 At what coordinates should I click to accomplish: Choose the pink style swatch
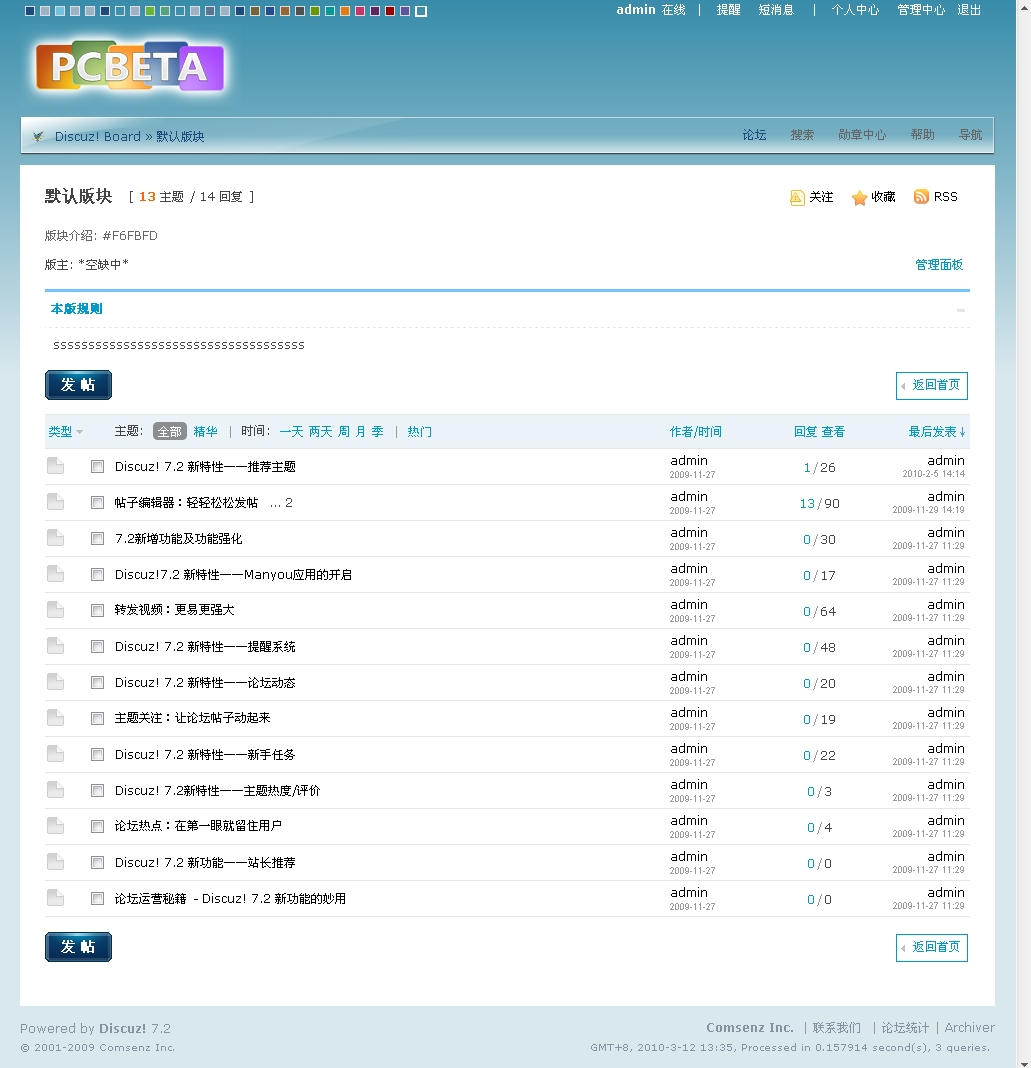(x=360, y=11)
